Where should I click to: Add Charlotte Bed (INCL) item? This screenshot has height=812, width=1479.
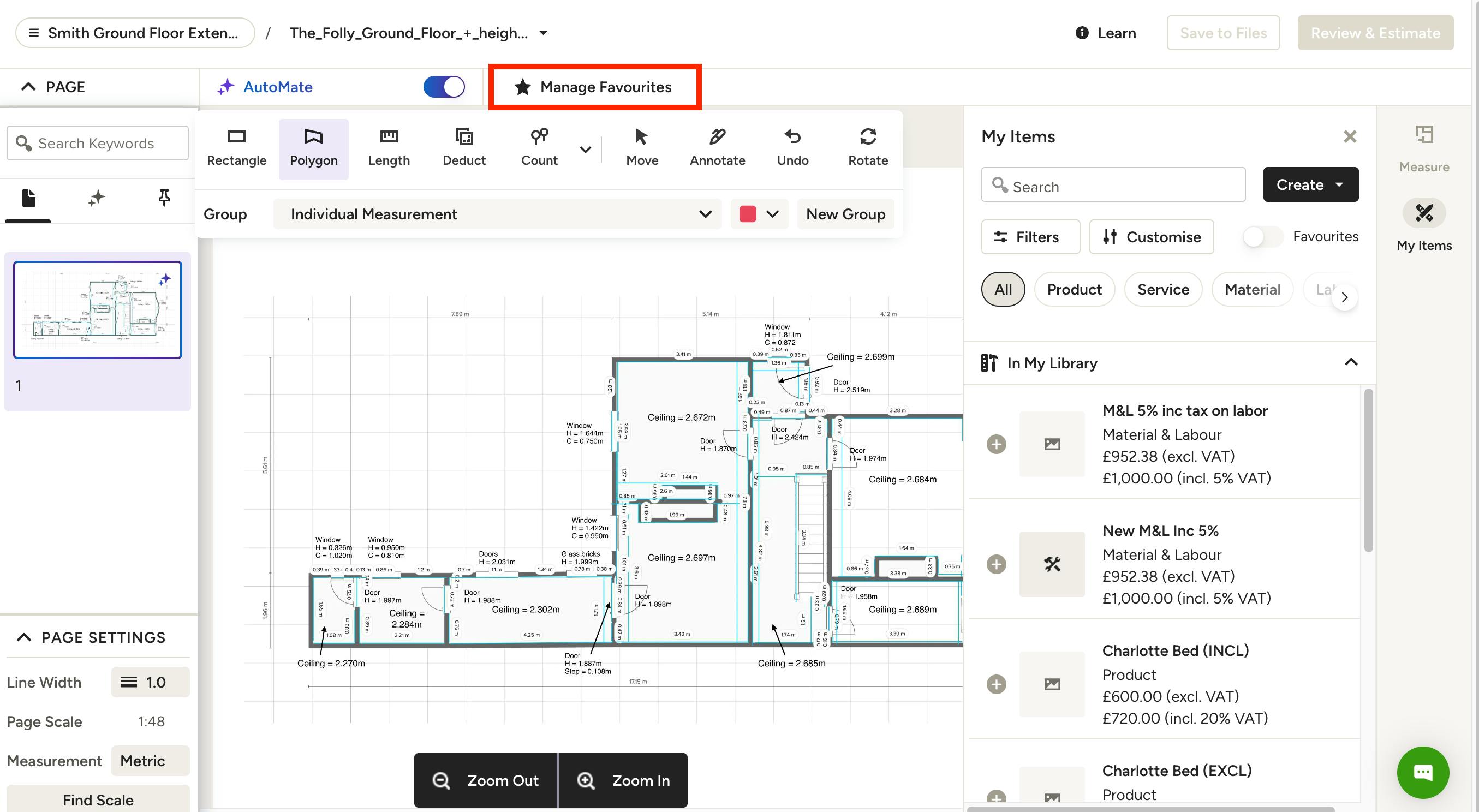[996, 684]
